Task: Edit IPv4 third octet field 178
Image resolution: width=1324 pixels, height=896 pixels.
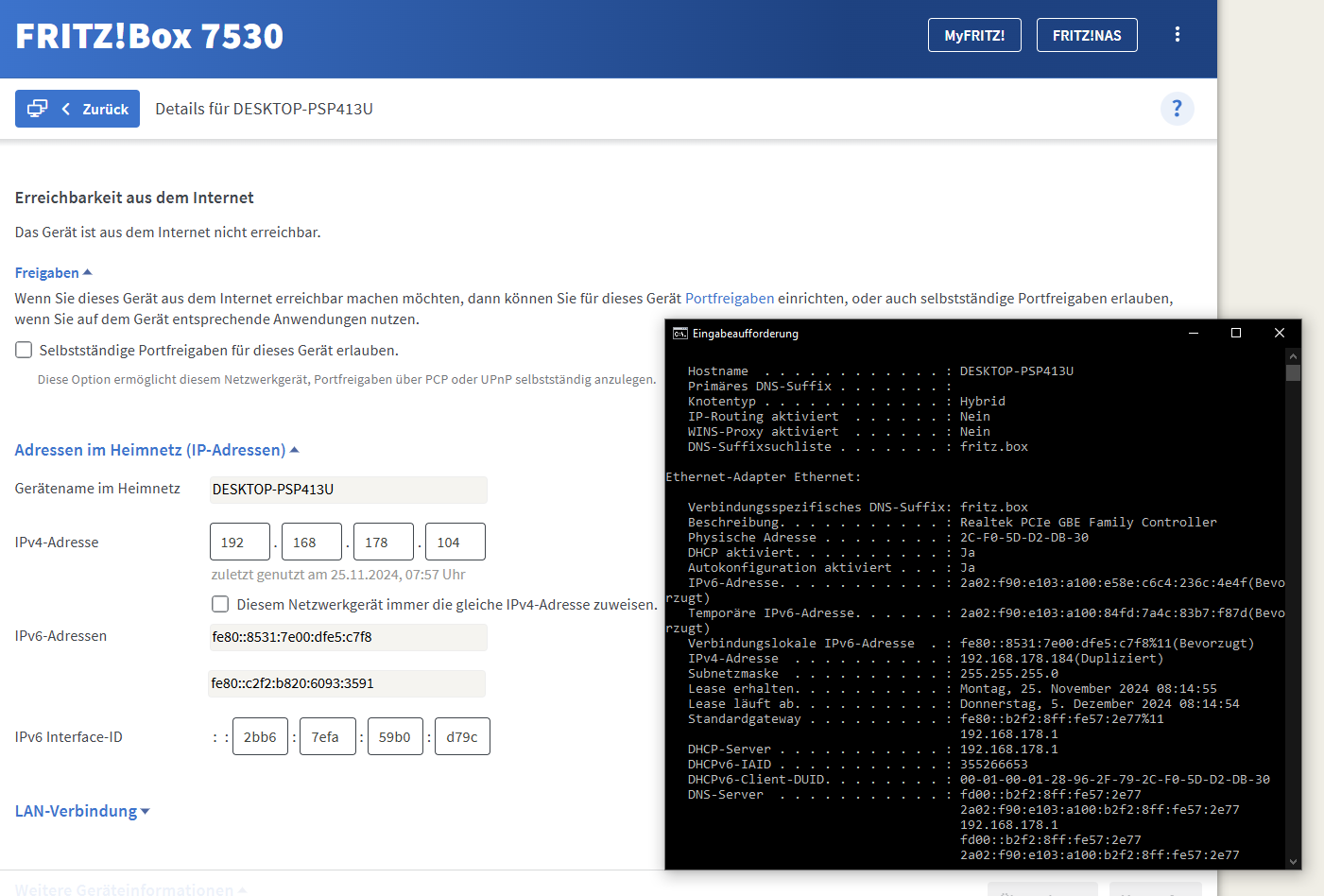Action: 384,542
